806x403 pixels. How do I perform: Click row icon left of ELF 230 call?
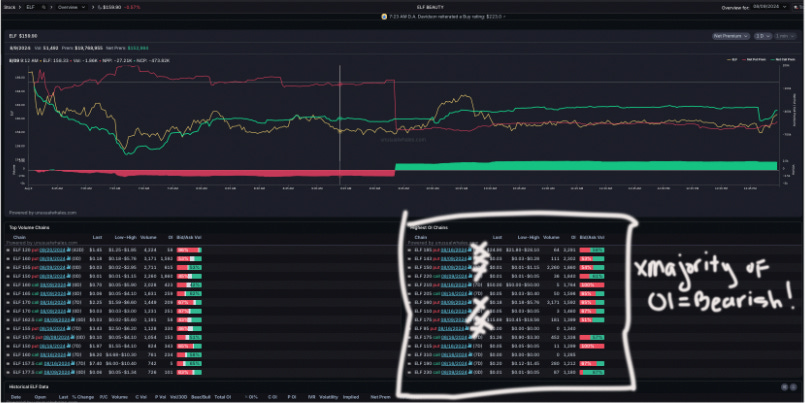(411, 372)
